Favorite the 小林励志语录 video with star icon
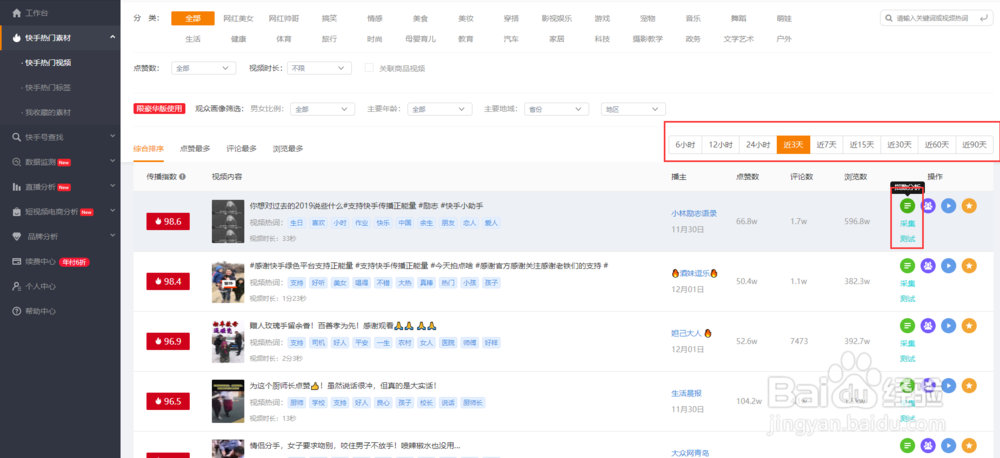 click(969, 205)
